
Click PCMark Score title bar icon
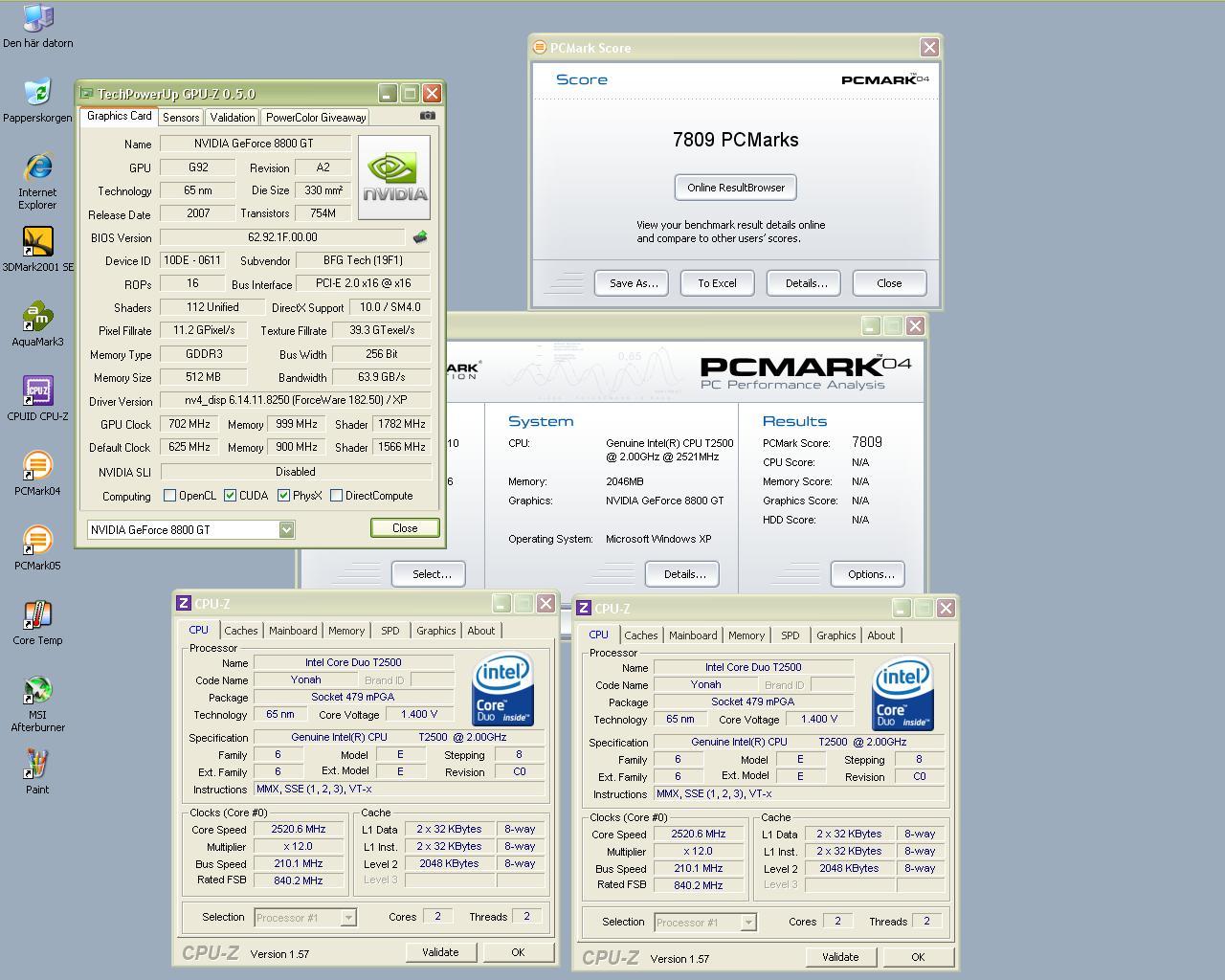tap(541, 47)
